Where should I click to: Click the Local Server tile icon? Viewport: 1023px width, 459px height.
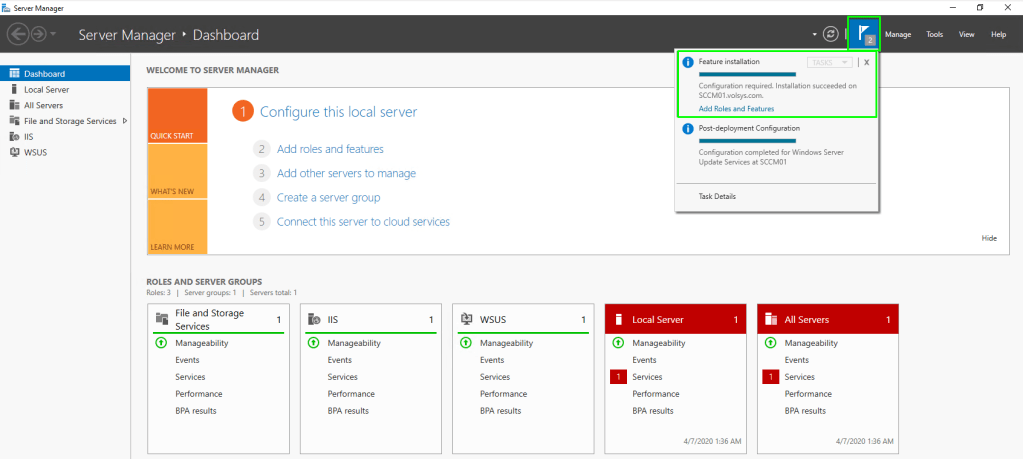tap(618, 319)
